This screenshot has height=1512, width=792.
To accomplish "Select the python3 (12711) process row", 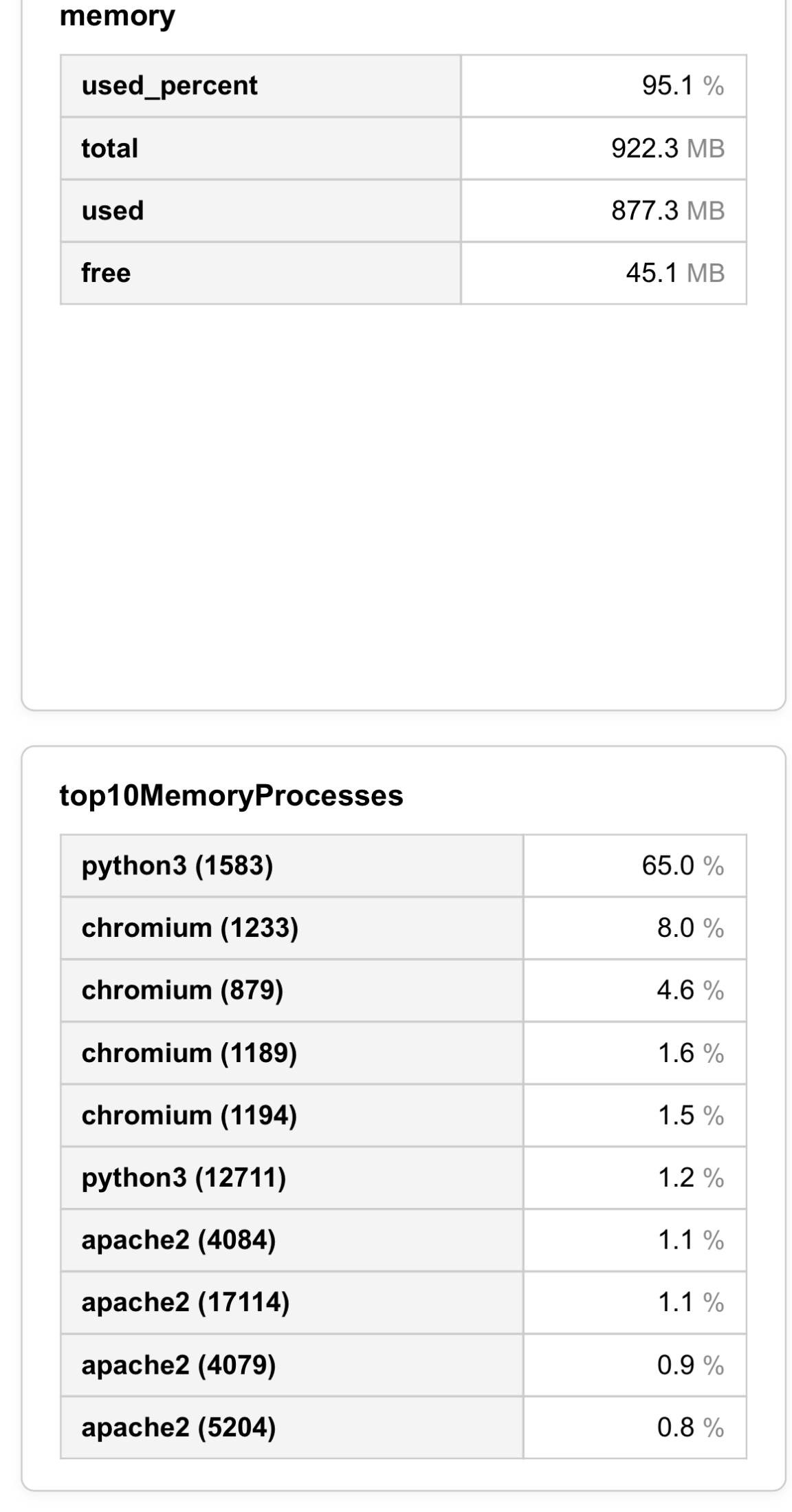I will (x=184, y=1178).
